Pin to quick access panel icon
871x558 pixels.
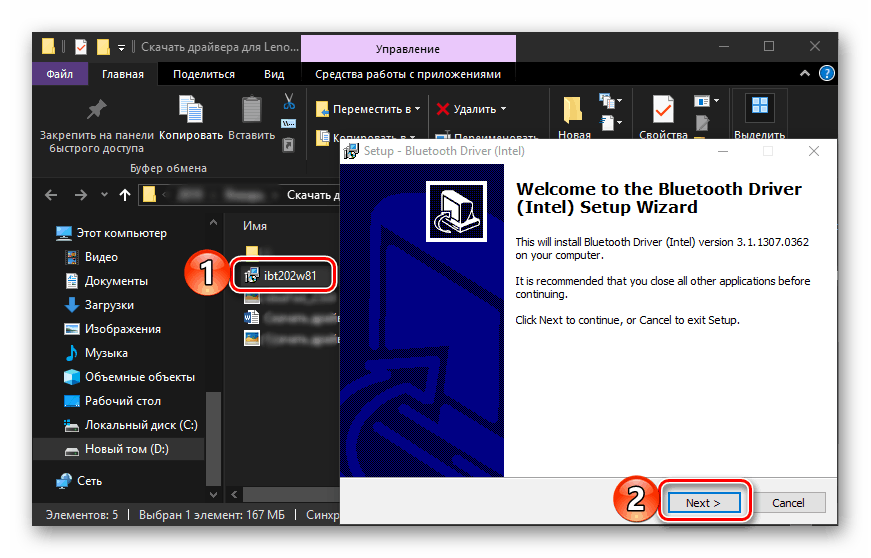tap(96, 109)
